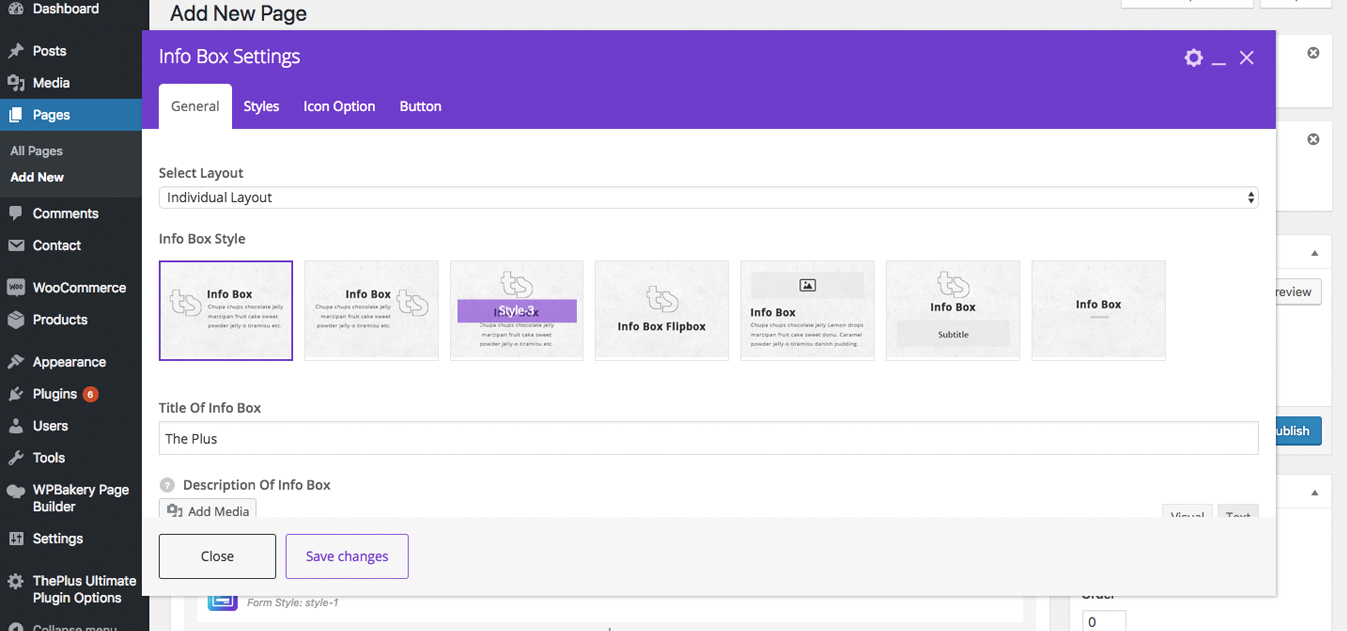This screenshot has height=631, width=1347.
Task: Go to Appearance in the sidebar
Action: 69,362
